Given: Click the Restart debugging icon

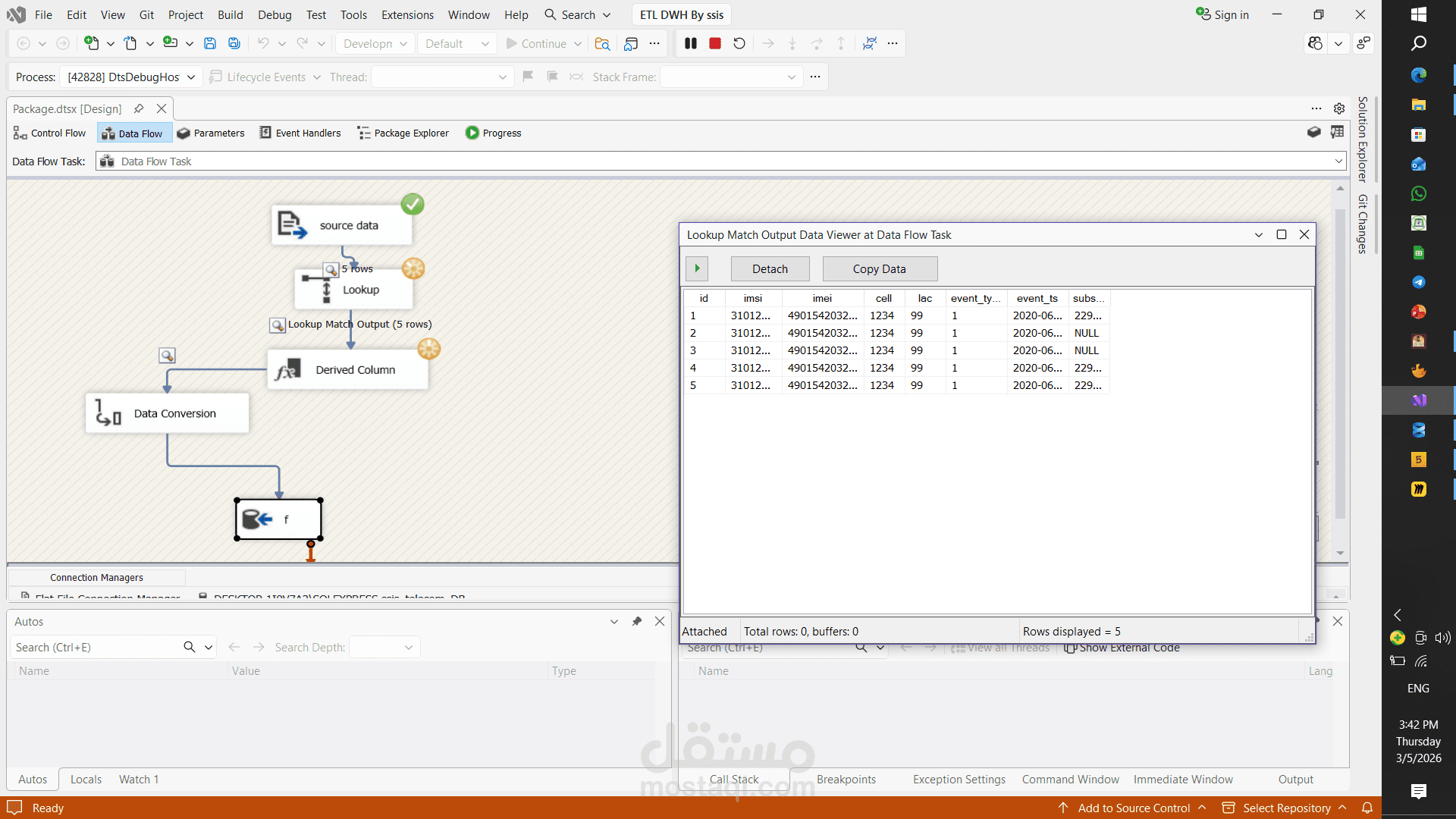Looking at the screenshot, I should [739, 44].
